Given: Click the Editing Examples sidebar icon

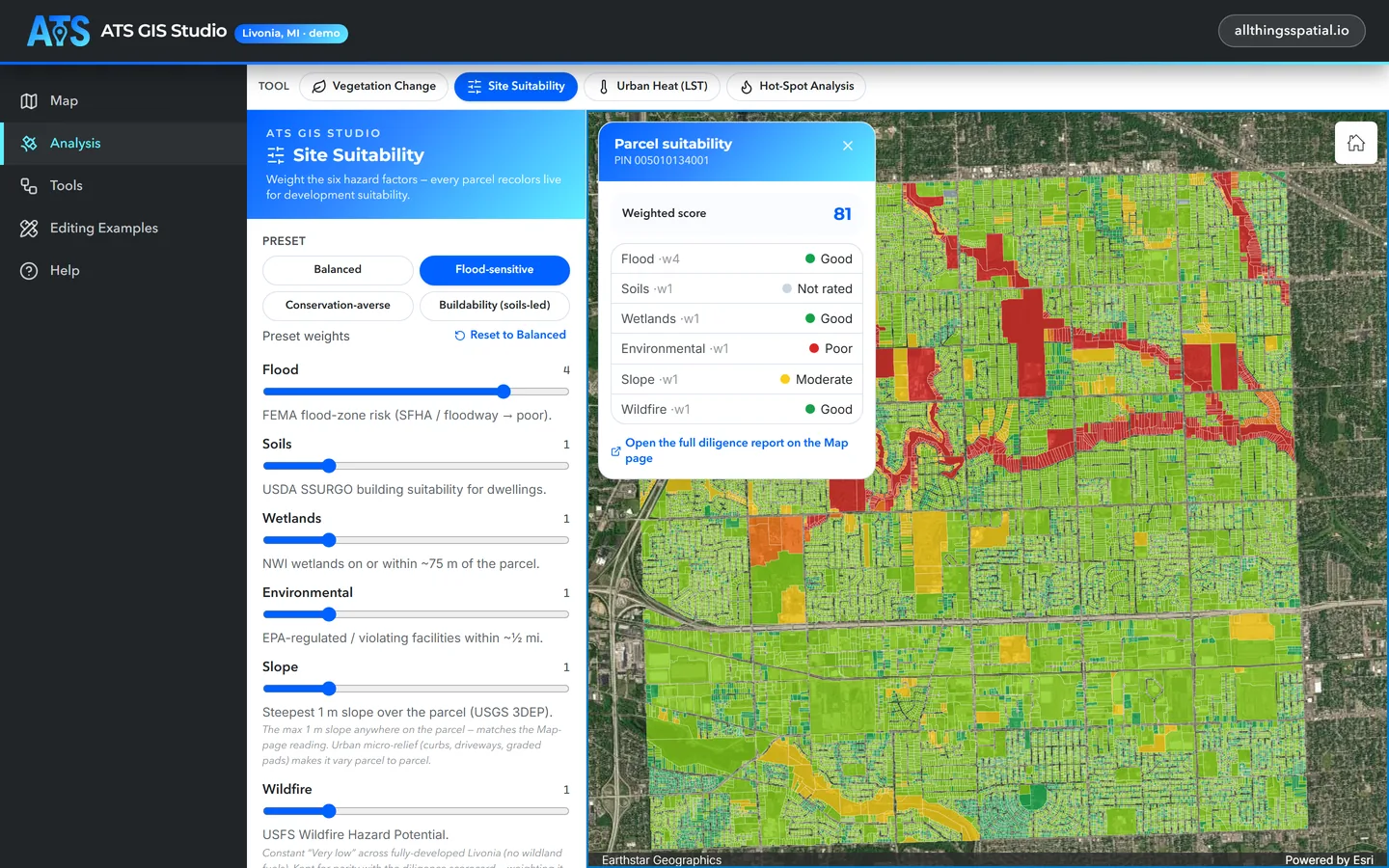Looking at the screenshot, I should click(x=29, y=229).
